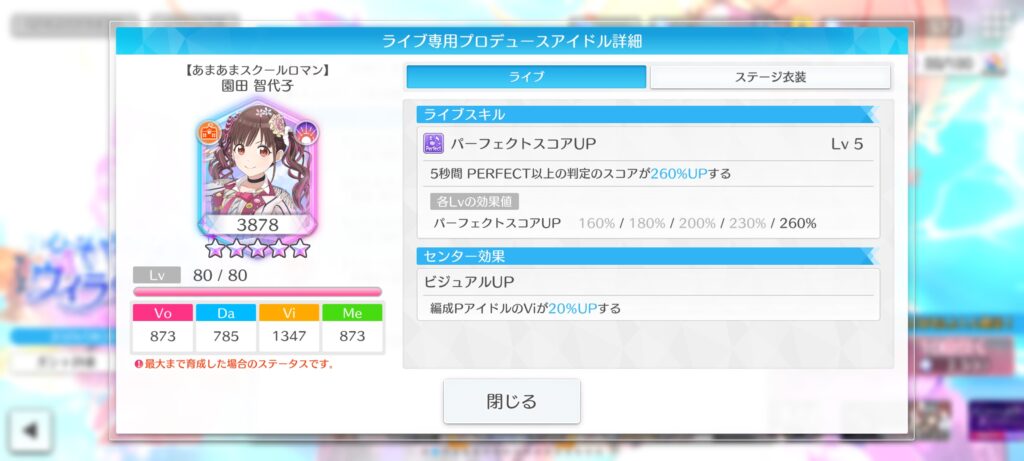Tap the first purple star under the card
The height and width of the screenshot is (461, 1024).
(x=215, y=248)
